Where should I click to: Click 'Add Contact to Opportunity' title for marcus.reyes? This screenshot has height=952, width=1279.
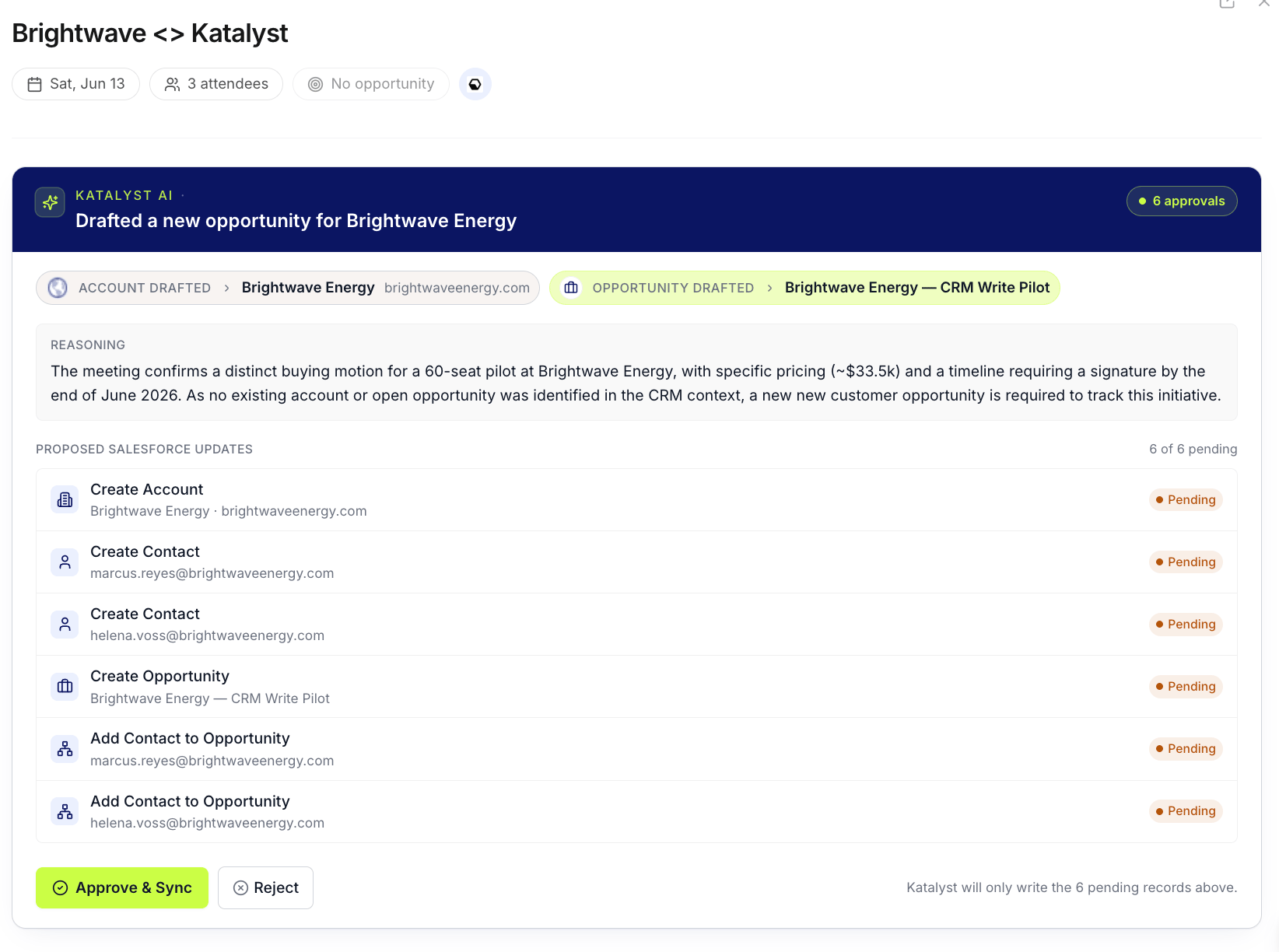190,738
